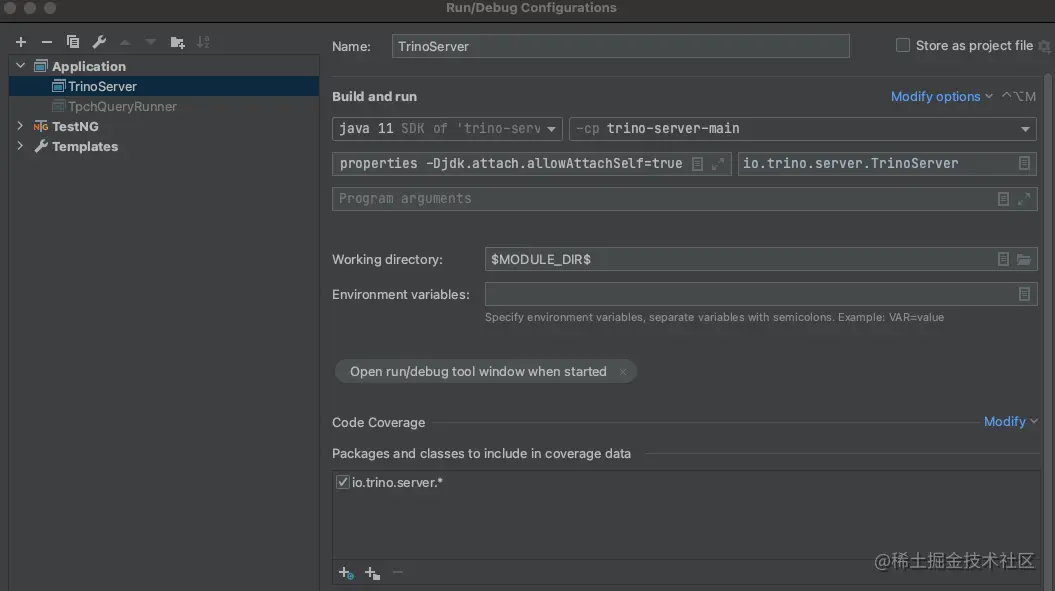Browse for working directory folder icon

pyautogui.click(x=1024, y=259)
